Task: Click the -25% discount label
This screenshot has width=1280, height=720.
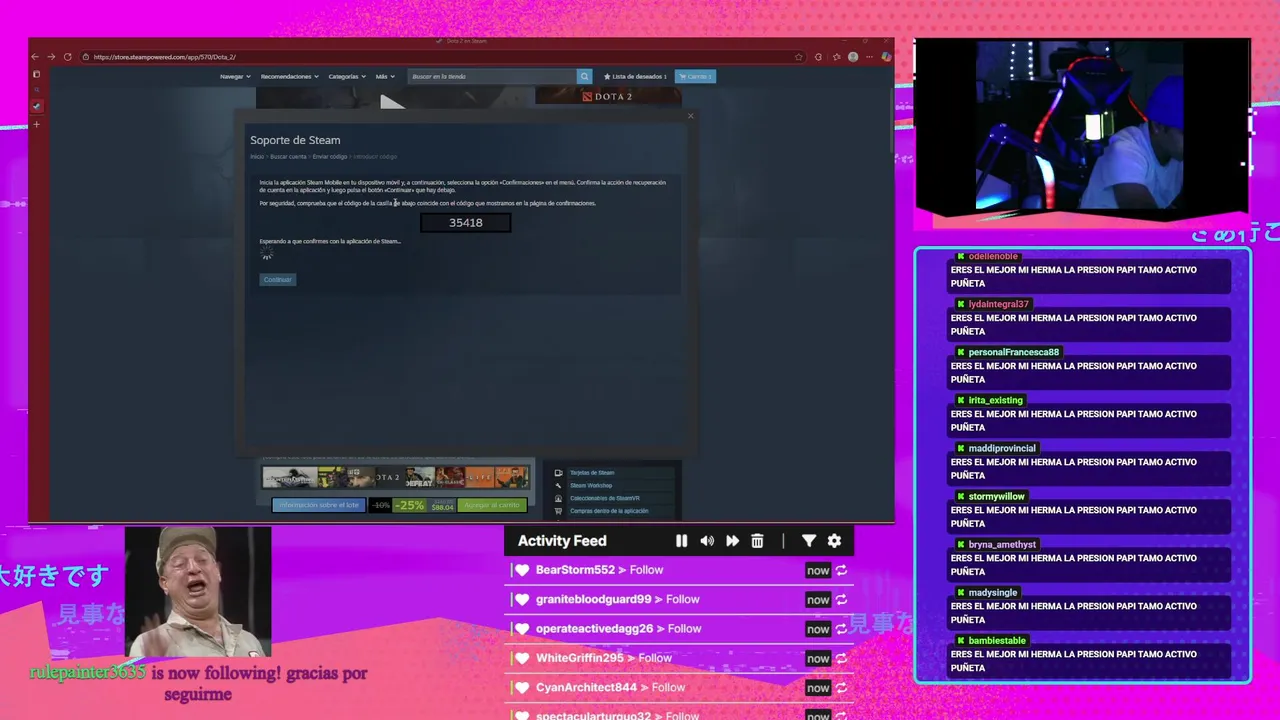Action: pos(409,505)
